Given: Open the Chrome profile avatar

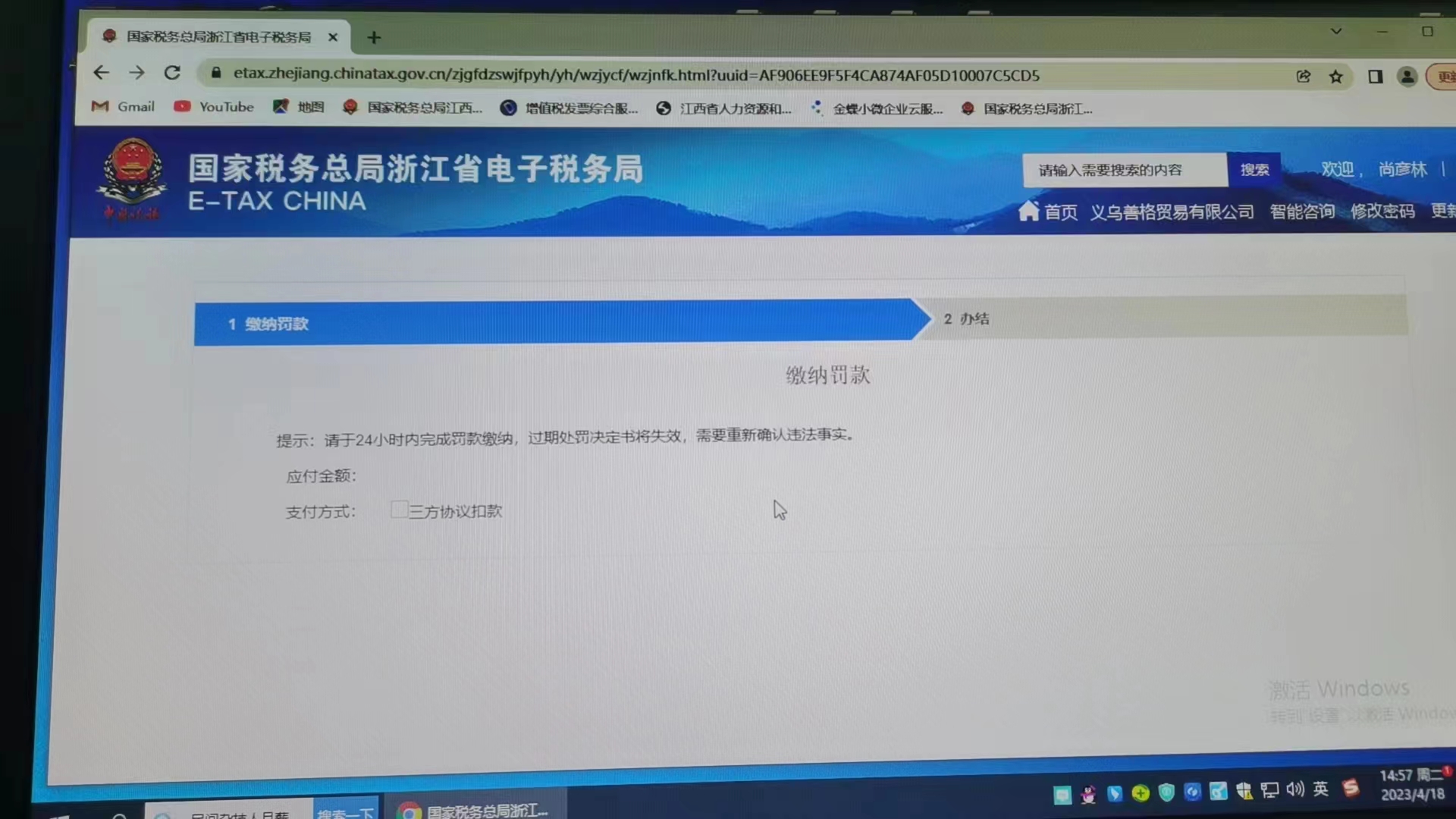Looking at the screenshot, I should pyautogui.click(x=1407, y=77).
